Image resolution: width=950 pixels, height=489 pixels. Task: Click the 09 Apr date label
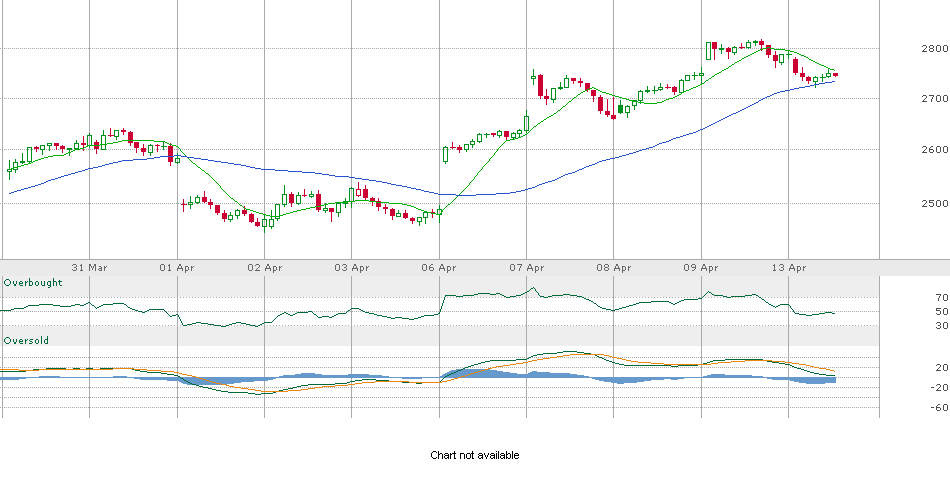tap(702, 267)
